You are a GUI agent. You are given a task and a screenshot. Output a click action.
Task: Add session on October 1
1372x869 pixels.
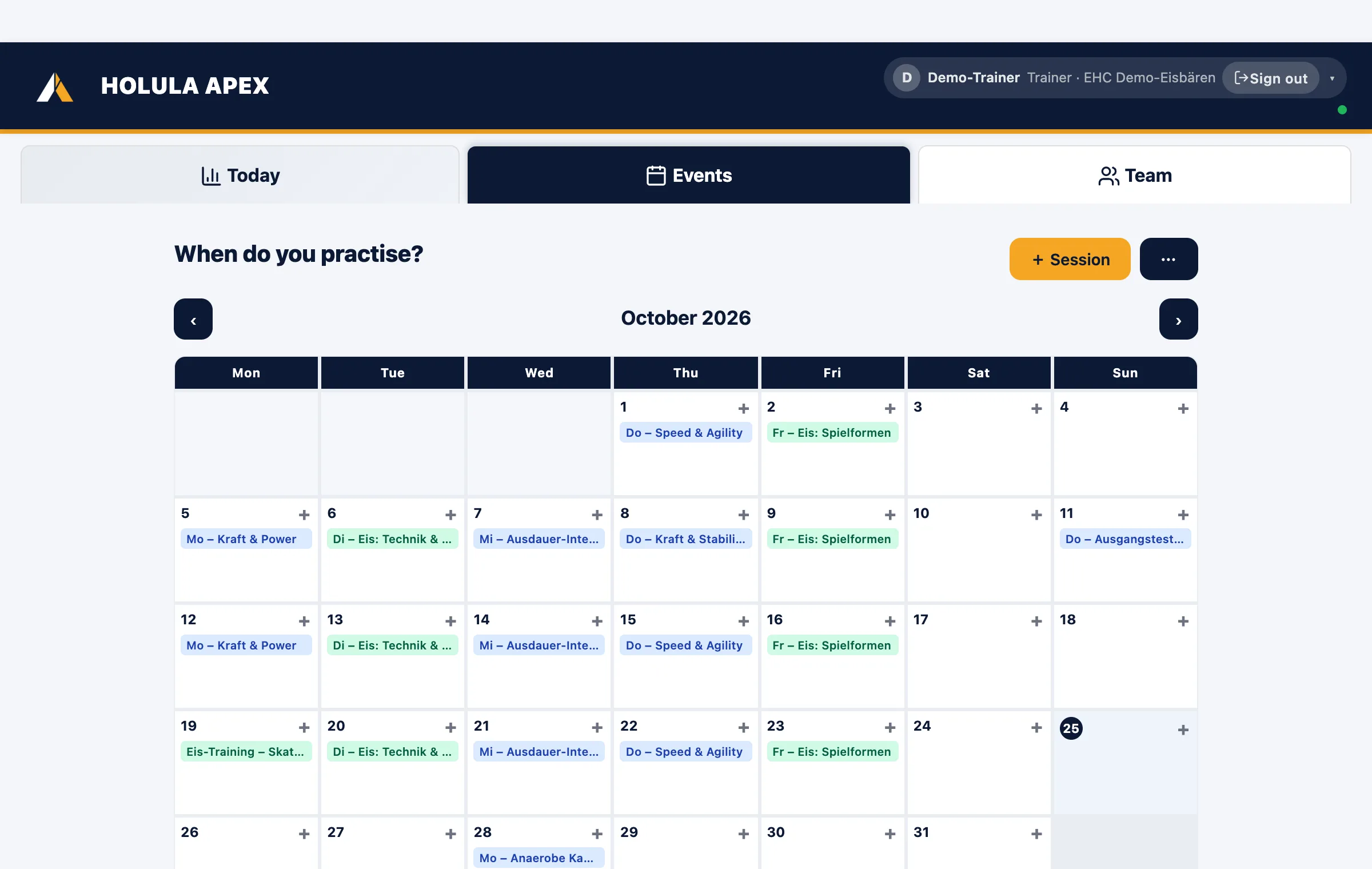(744, 408)
